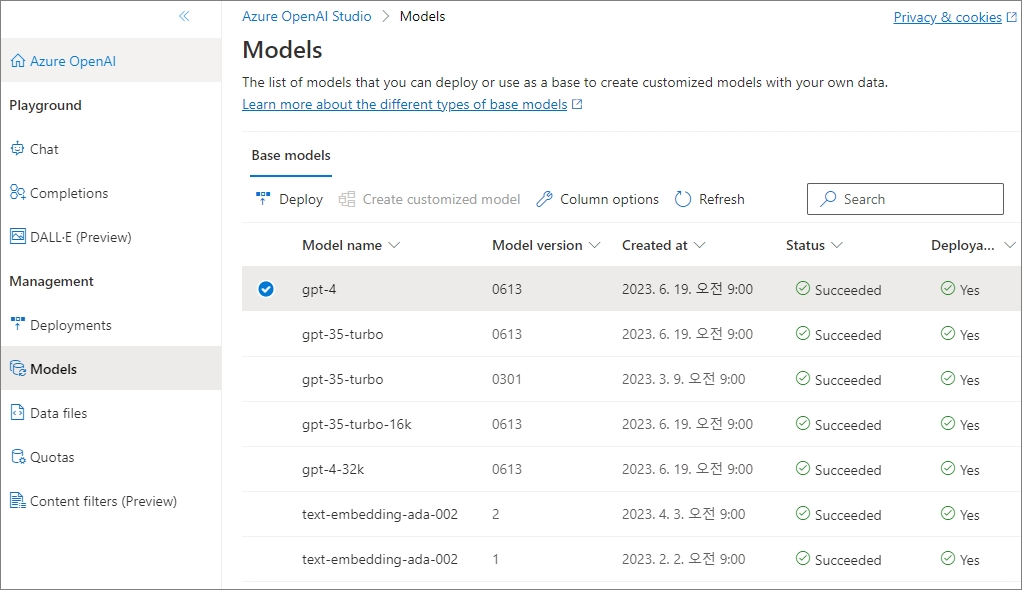Screen dimensions: 1022x590
Task: Click the Refresh circular arrow icon
Action: [x=682, y=199]
